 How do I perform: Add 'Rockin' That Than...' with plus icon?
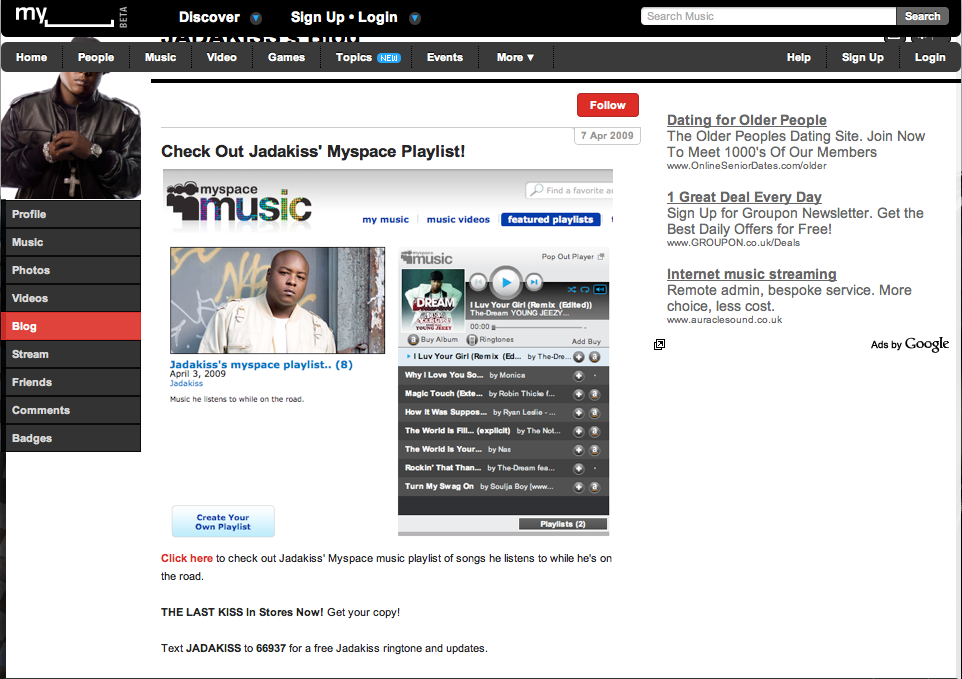coord(579,469)
